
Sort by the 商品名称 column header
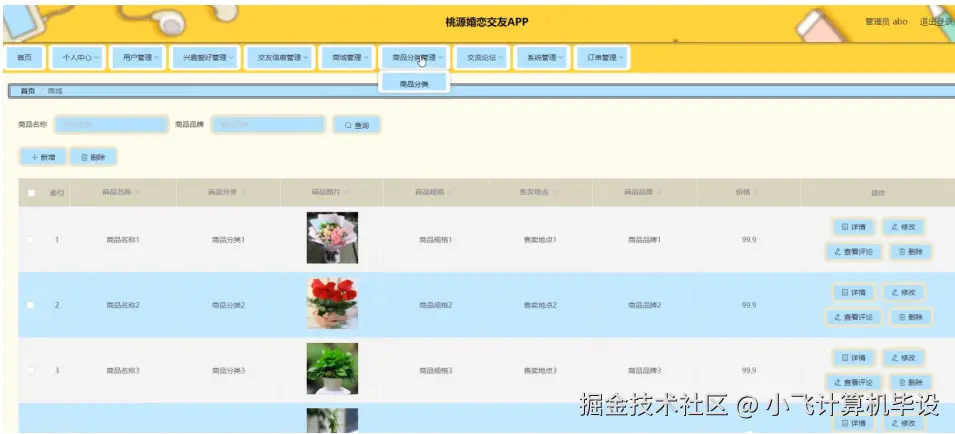tap(122, 192)
